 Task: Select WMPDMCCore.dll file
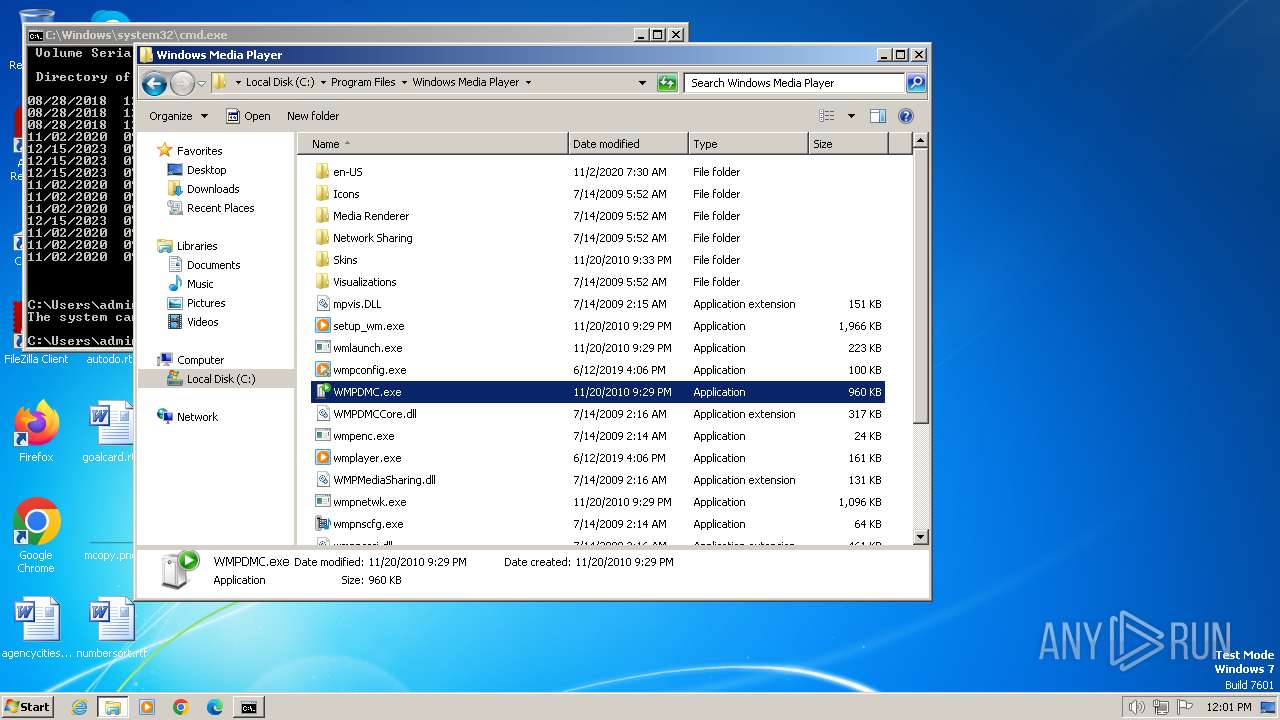(598, 414)
